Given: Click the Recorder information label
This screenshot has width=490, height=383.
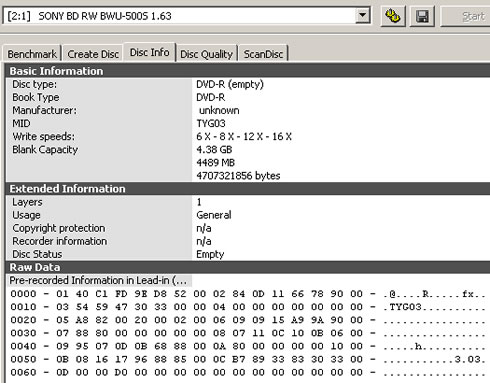Looking at the screenshot, I should pos(60,241).
